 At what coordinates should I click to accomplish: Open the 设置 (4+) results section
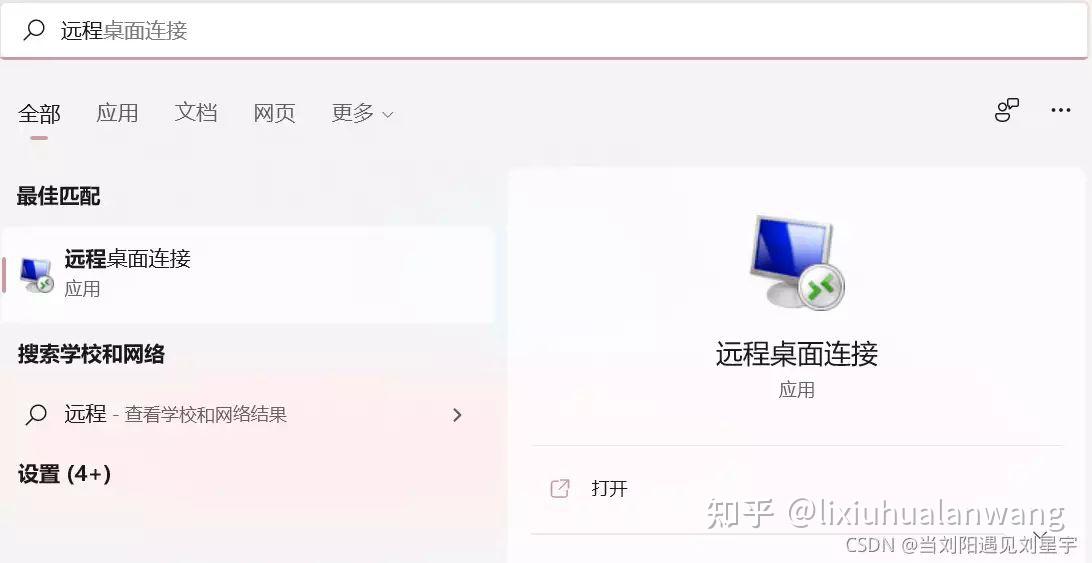point(64,475)
